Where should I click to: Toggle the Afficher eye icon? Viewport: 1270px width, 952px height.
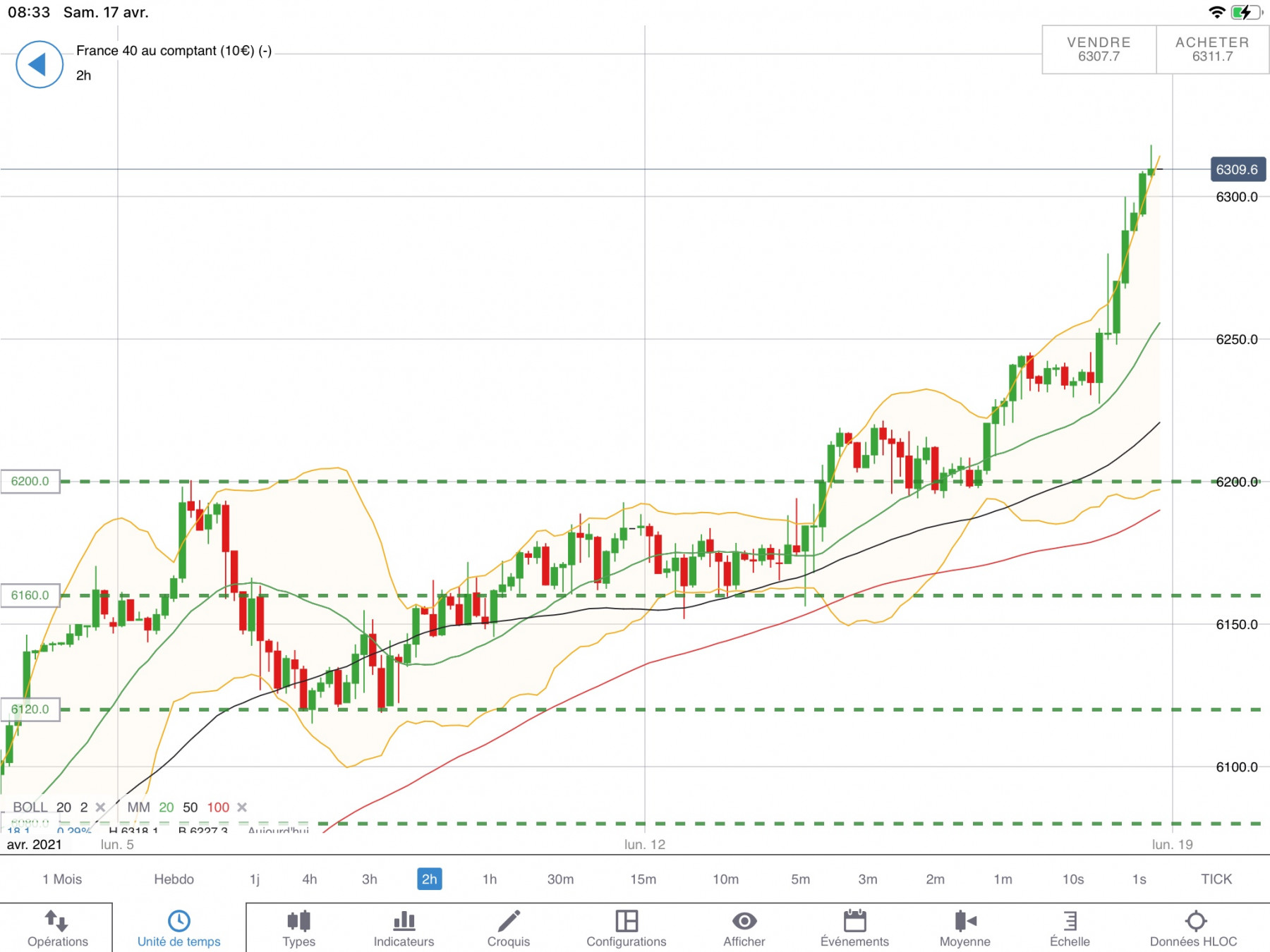click(x=744, y=920)
